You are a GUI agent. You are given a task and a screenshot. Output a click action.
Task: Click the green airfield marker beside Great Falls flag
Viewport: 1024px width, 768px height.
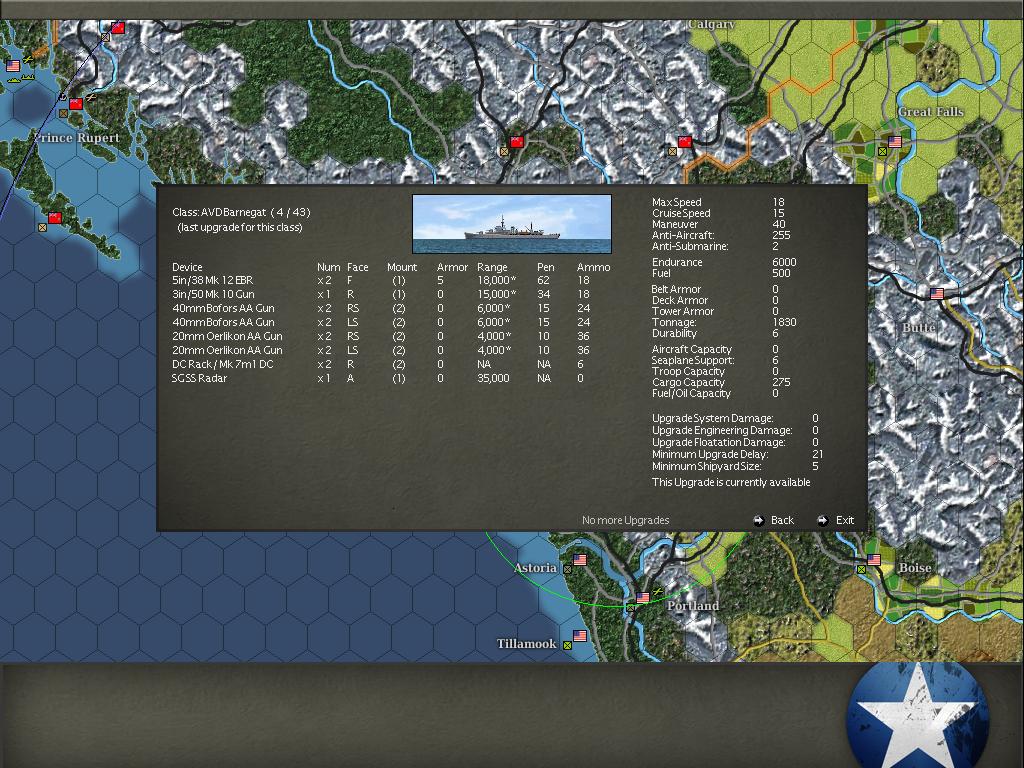[883, 152]
